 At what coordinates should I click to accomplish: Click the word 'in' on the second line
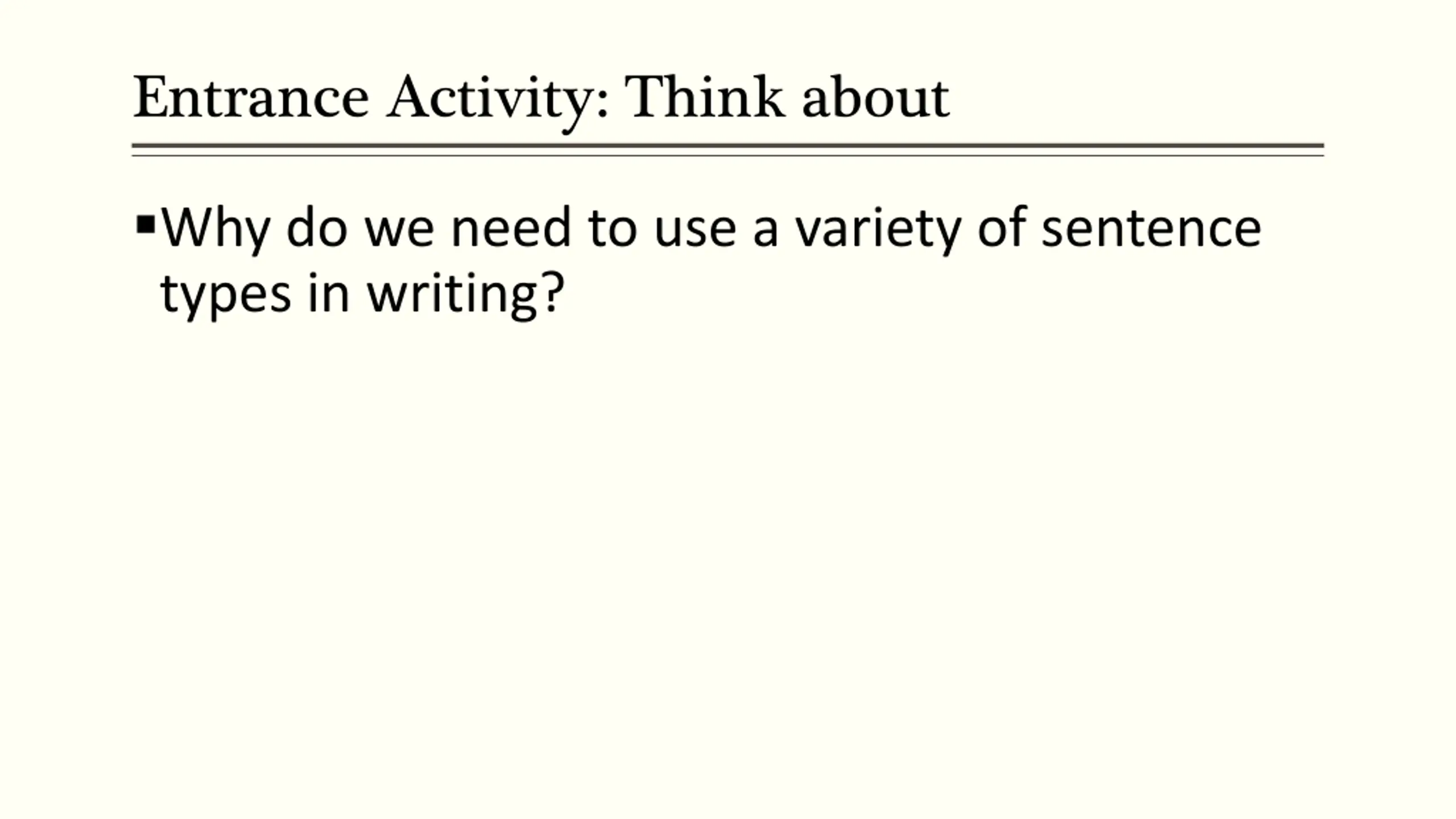point(328,292)
